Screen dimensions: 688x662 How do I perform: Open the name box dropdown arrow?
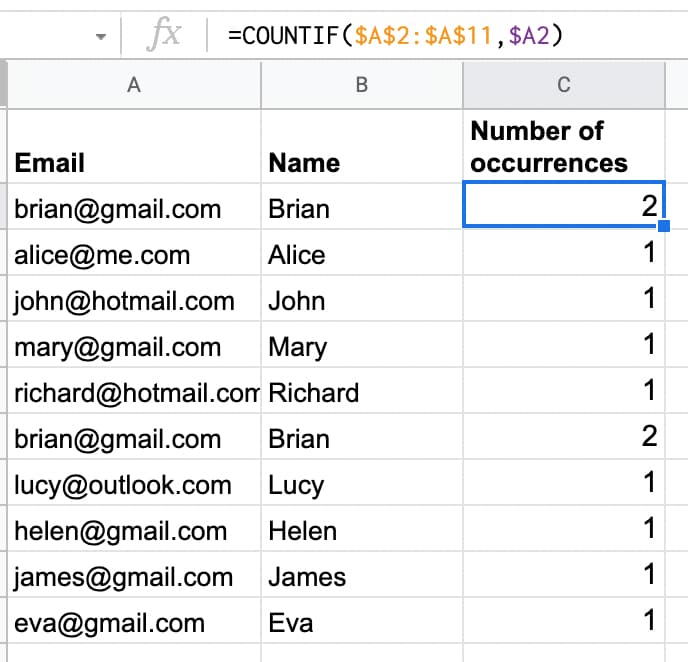[x=101, y=37]
